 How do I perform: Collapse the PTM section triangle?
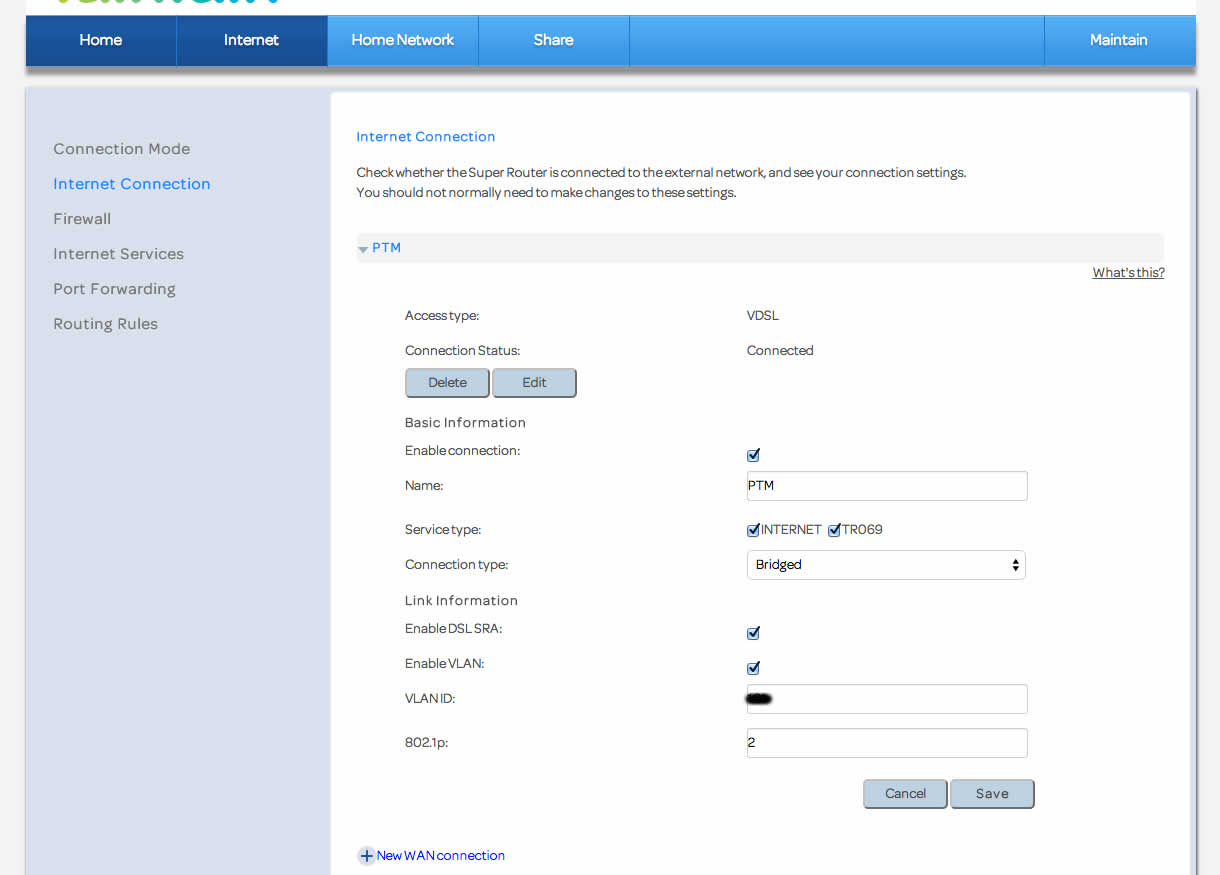point(363,249)
